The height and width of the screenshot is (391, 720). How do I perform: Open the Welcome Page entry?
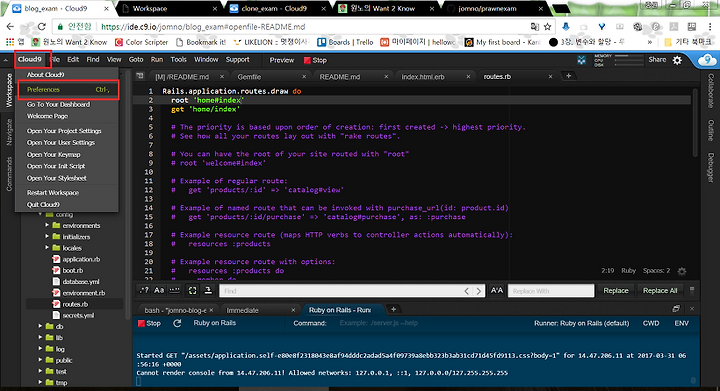click(47, 116)
